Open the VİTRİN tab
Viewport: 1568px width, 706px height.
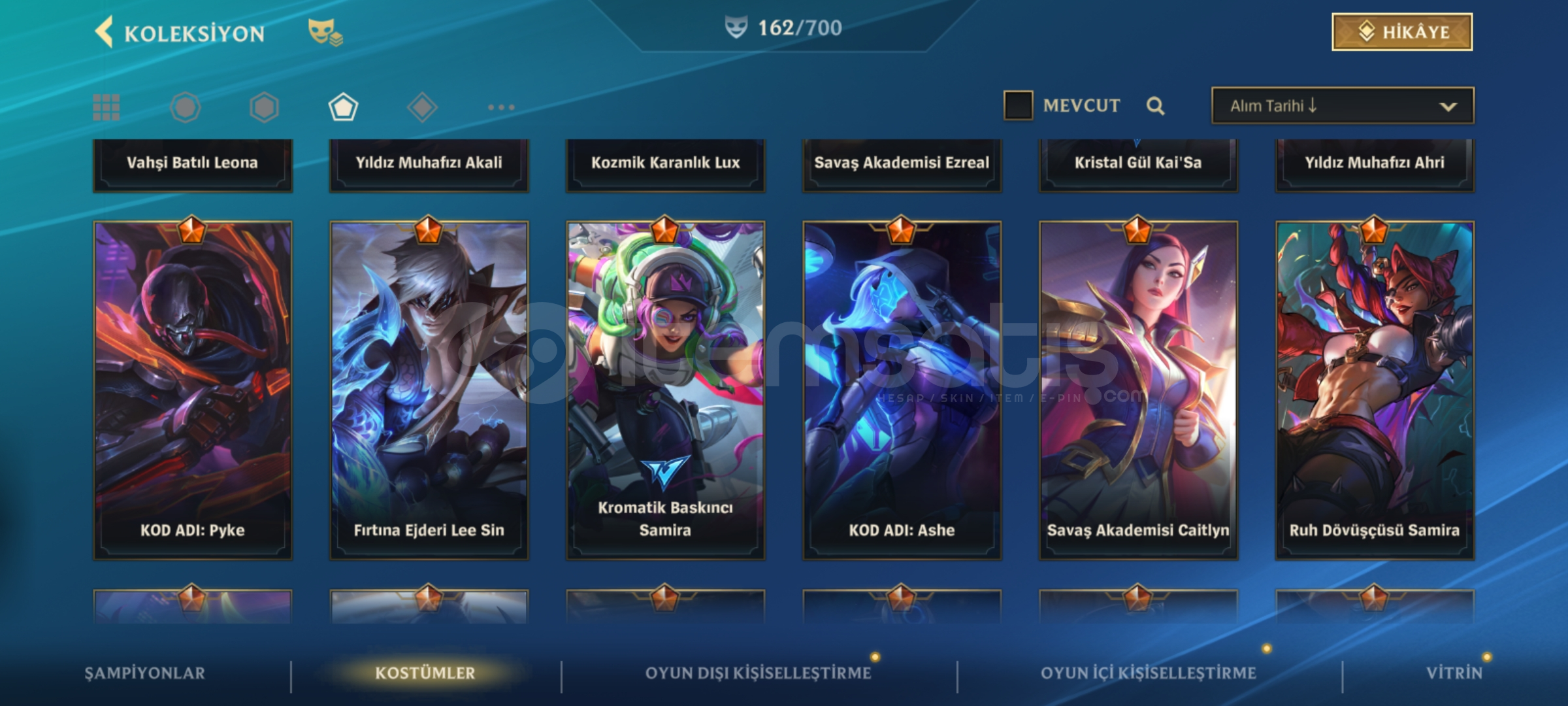(x=1454, y=673)
